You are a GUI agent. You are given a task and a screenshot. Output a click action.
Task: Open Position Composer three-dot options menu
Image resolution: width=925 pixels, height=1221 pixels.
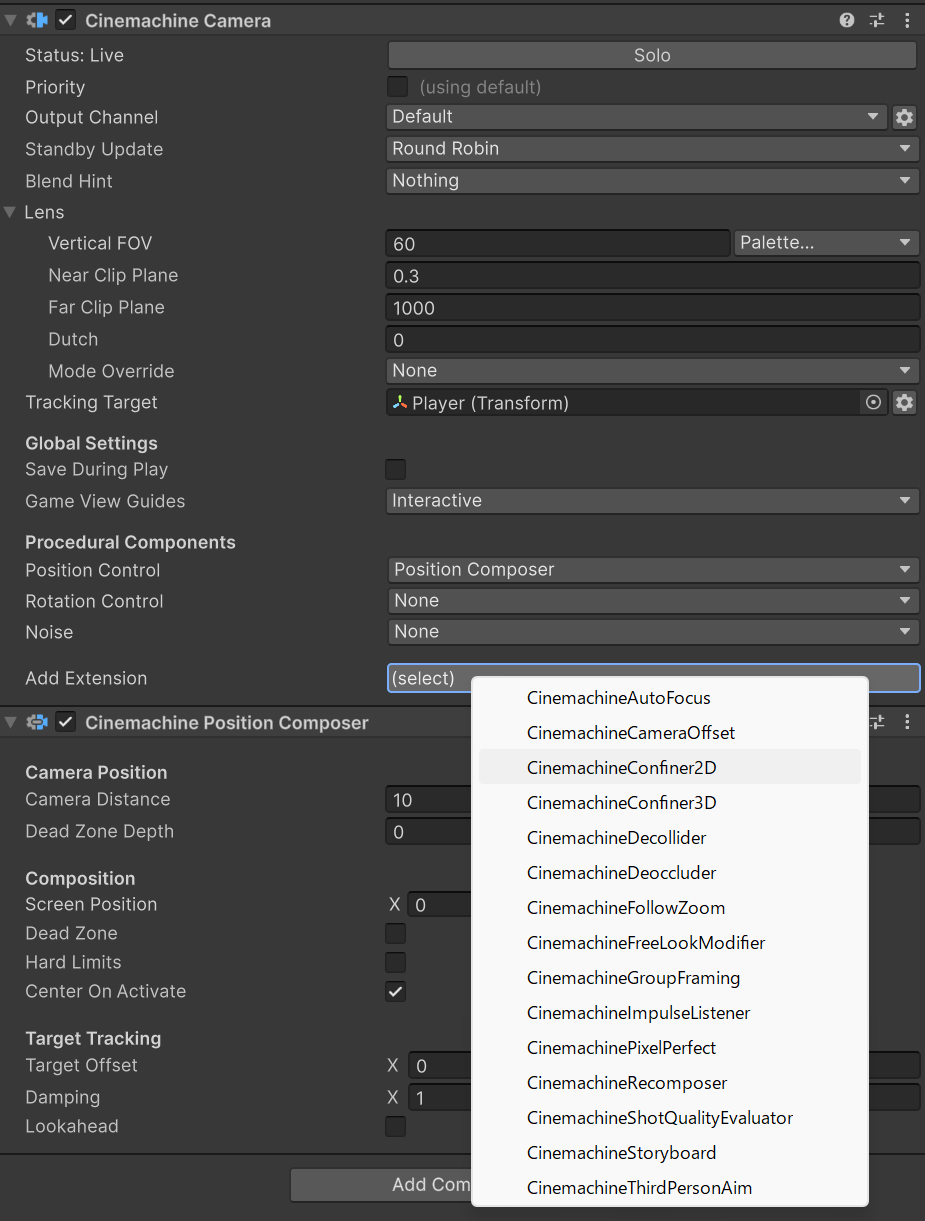click(907, 722)
